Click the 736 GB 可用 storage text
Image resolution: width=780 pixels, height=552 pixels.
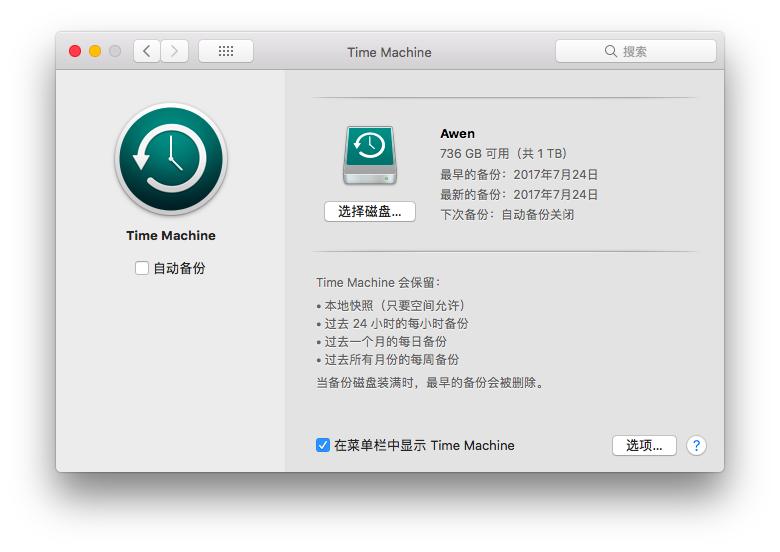pyautogui.click(x=503, y=154)
